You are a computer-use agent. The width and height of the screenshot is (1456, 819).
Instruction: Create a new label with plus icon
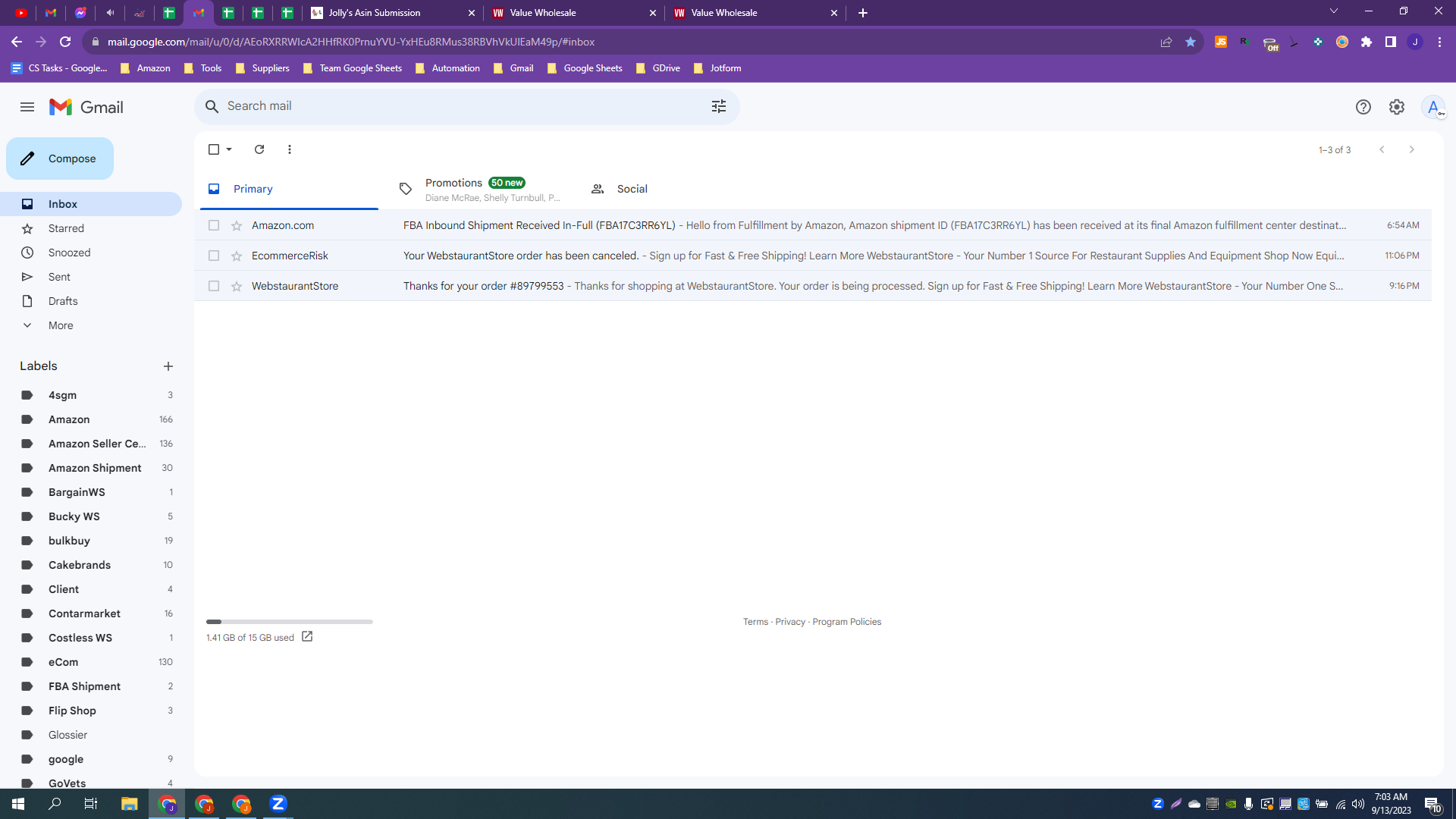(168, 366)
